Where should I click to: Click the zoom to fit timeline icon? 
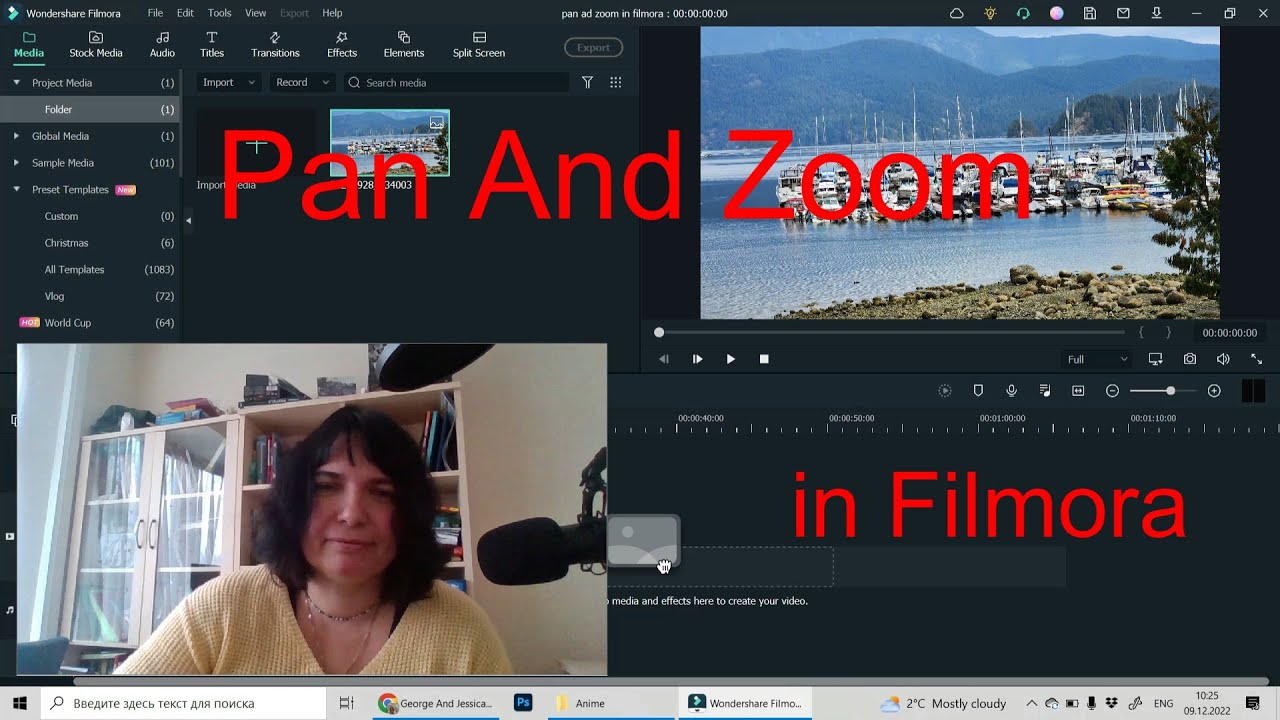pyautogui.click(x=1078, y=391)
